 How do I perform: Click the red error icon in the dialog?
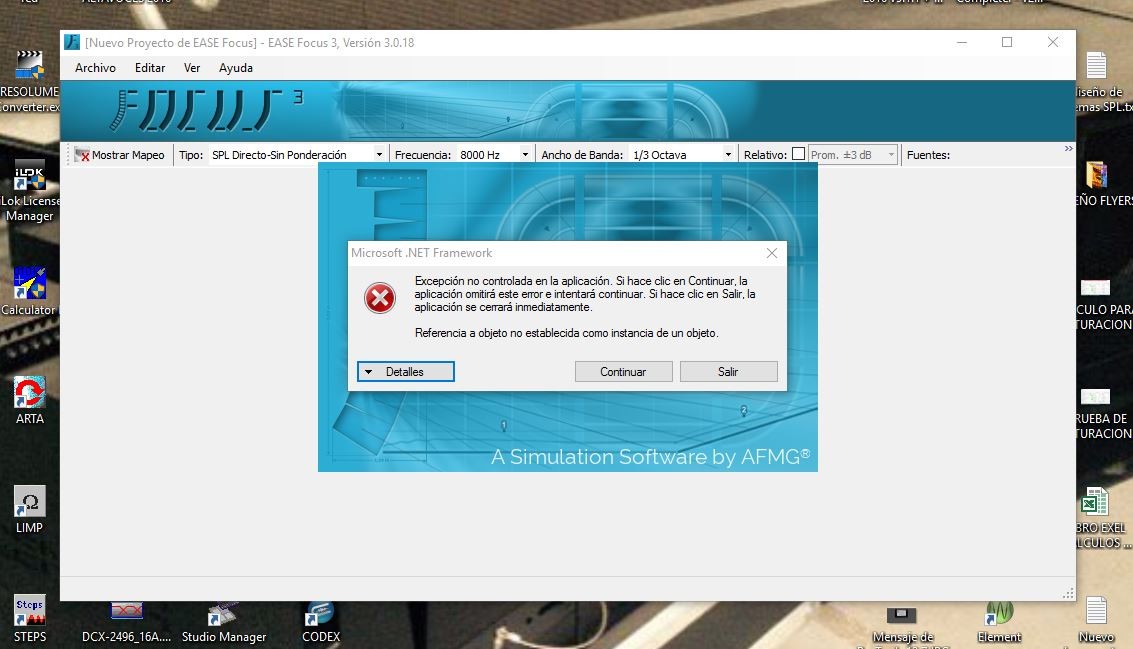(x=379, y=298)
